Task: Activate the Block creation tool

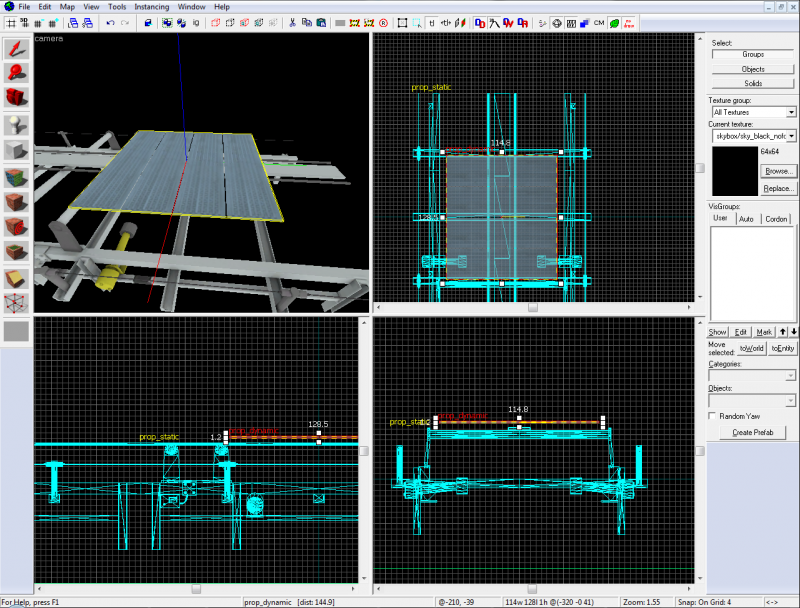Action: click(x=14, y=148)
